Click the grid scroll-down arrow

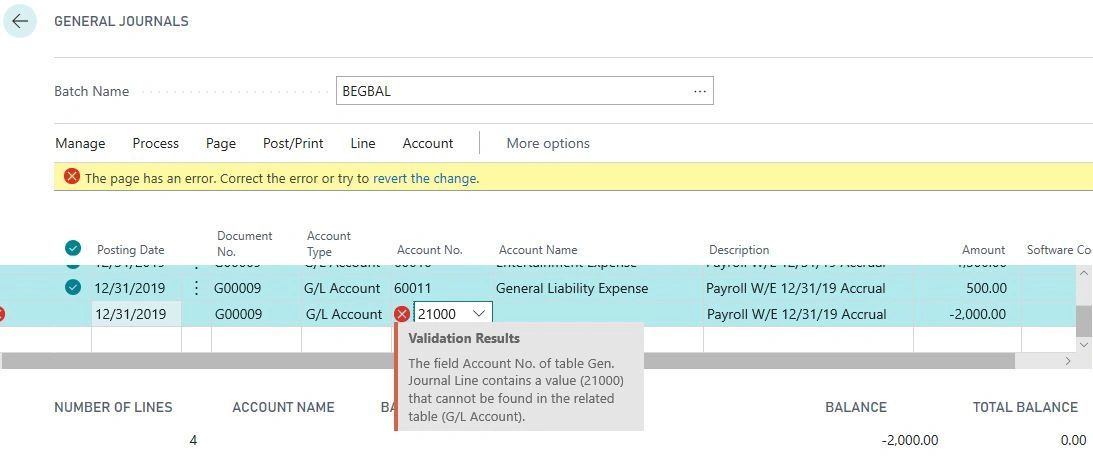1083,345
